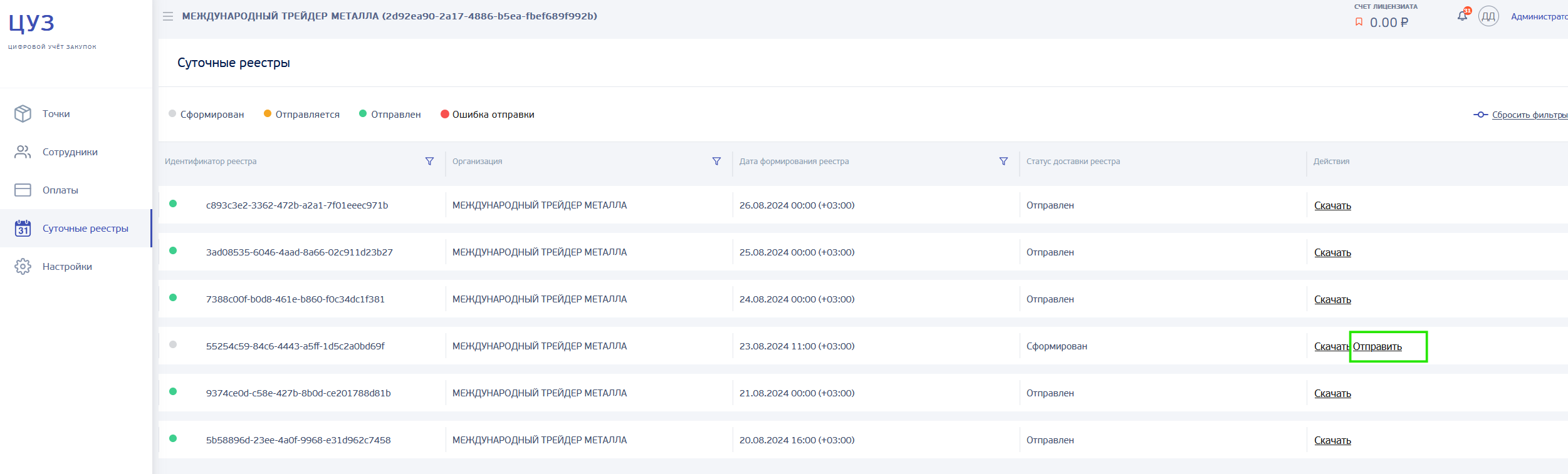Click the reset filters slider icon
Image resolution: width=1568 pixels, height=474 pixels.
click(x=1480, y=115)
